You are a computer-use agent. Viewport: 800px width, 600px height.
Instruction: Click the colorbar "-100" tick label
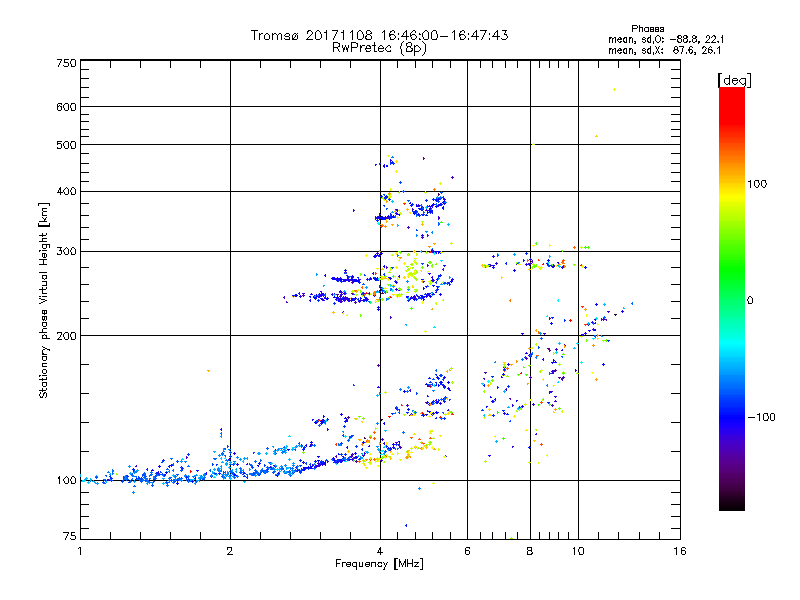click(x=761, y=417)
